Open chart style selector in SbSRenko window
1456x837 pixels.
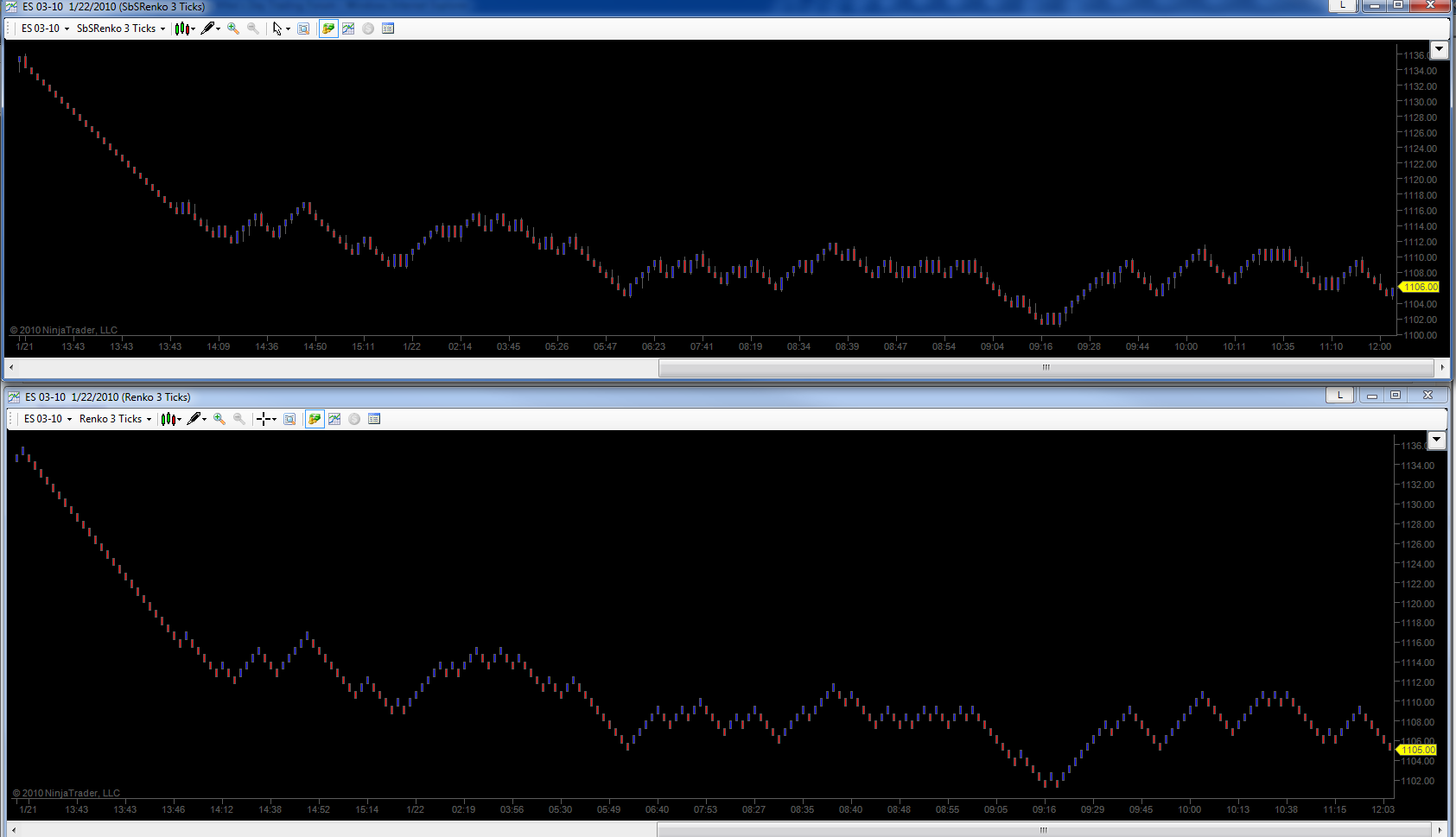coord(181,29)
